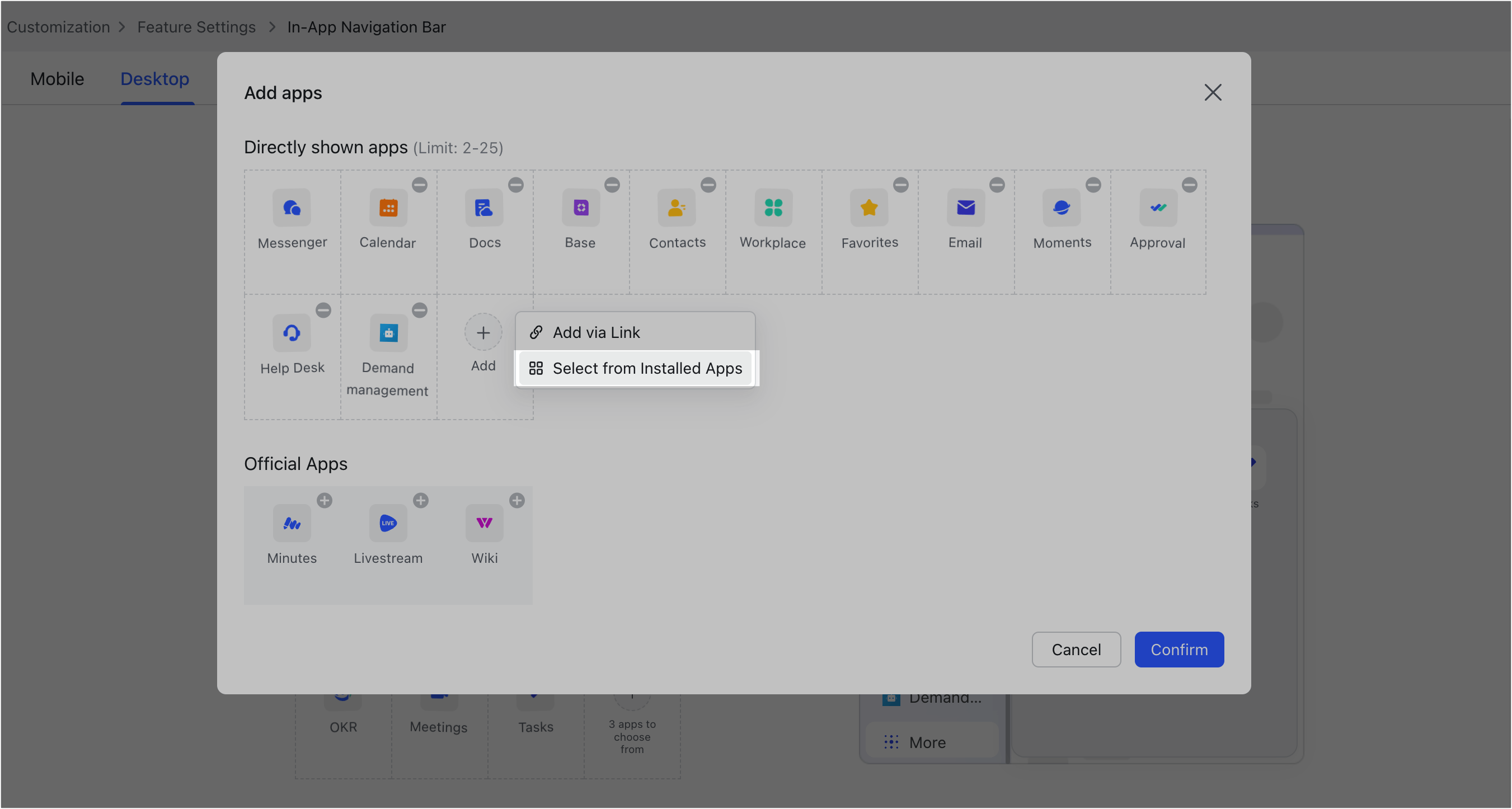The image size is (1512, 809).
Task: Remove Docs using its minus badge
Action: point(516,185)
